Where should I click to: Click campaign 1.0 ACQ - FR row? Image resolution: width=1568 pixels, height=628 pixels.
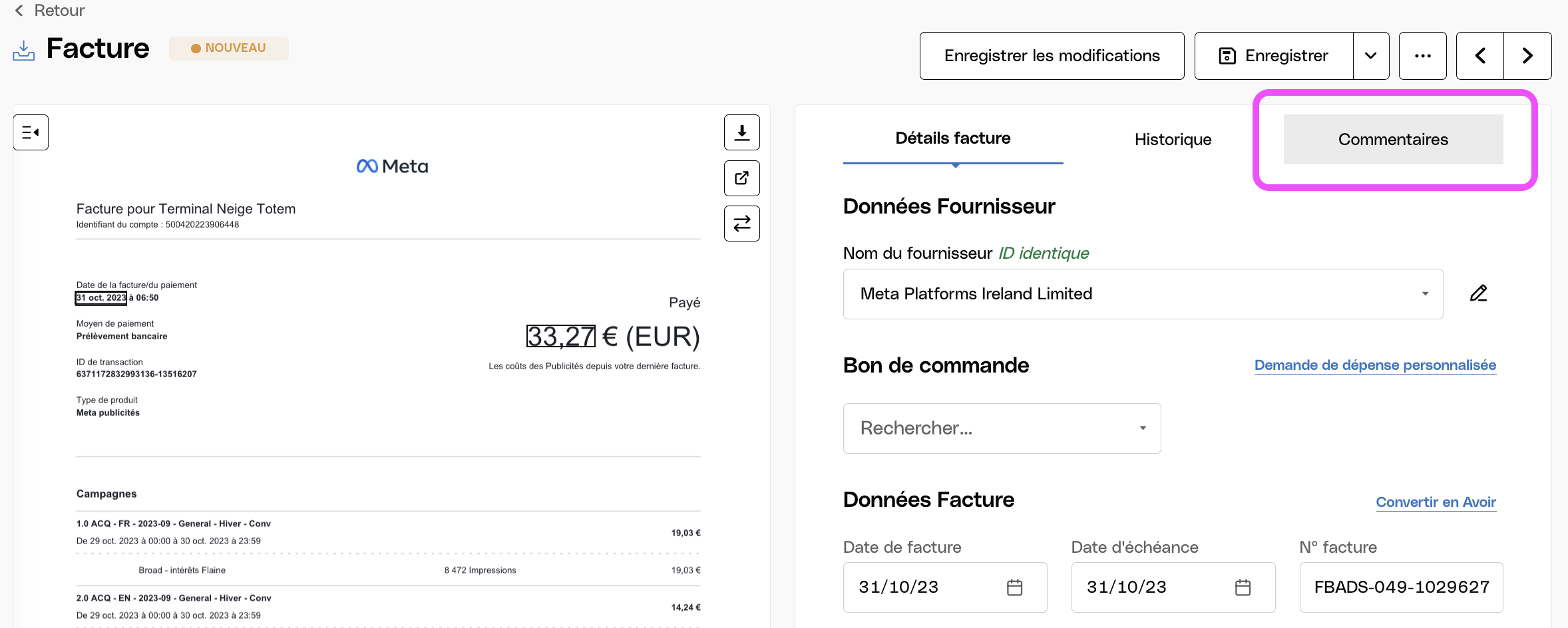point(389,532)
